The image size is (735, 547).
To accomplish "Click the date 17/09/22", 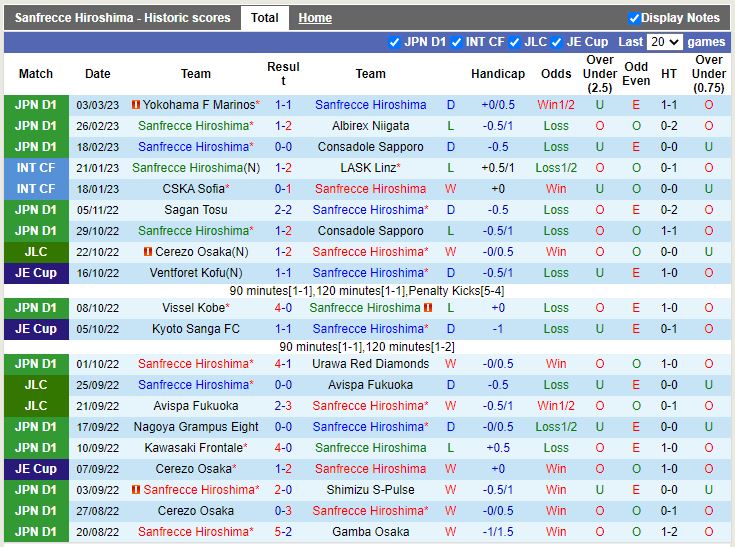I will [x=98, y=427].
